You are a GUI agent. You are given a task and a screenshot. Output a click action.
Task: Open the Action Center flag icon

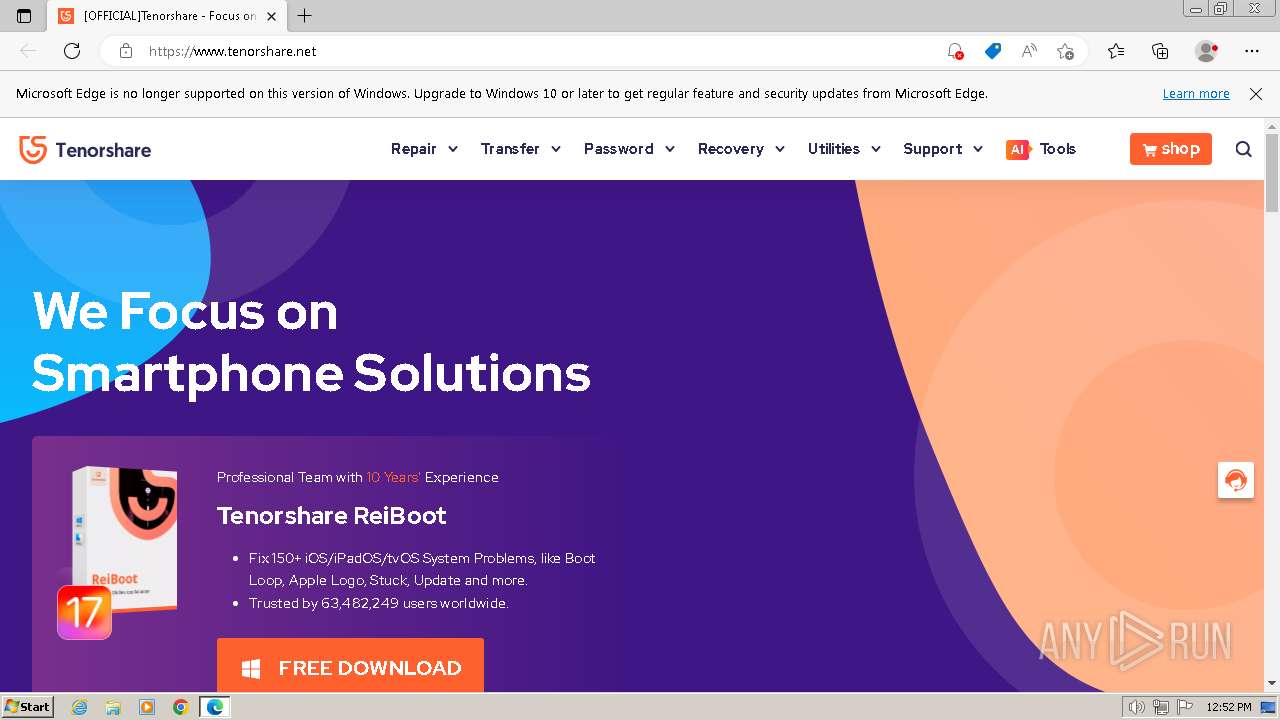point(1183,708)
